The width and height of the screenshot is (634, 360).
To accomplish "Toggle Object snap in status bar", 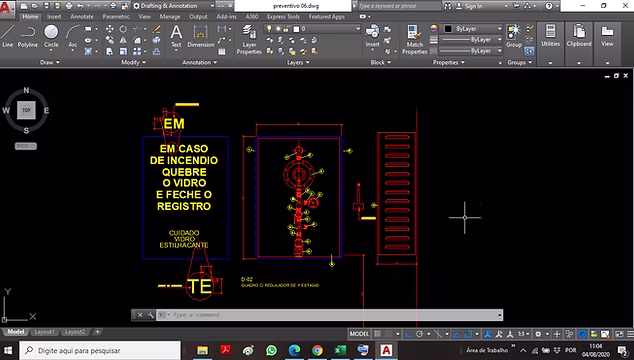I will pyautogui.click(x=468, y=334).
